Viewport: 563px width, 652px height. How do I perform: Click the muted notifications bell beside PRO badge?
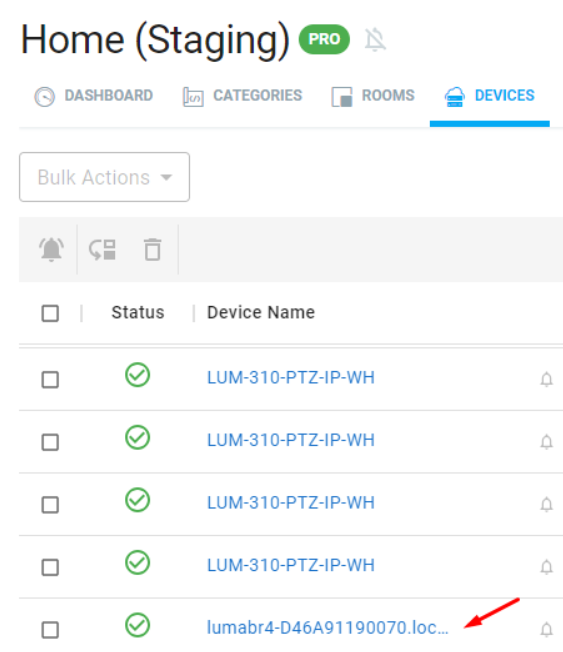click(x=375, y=40)
